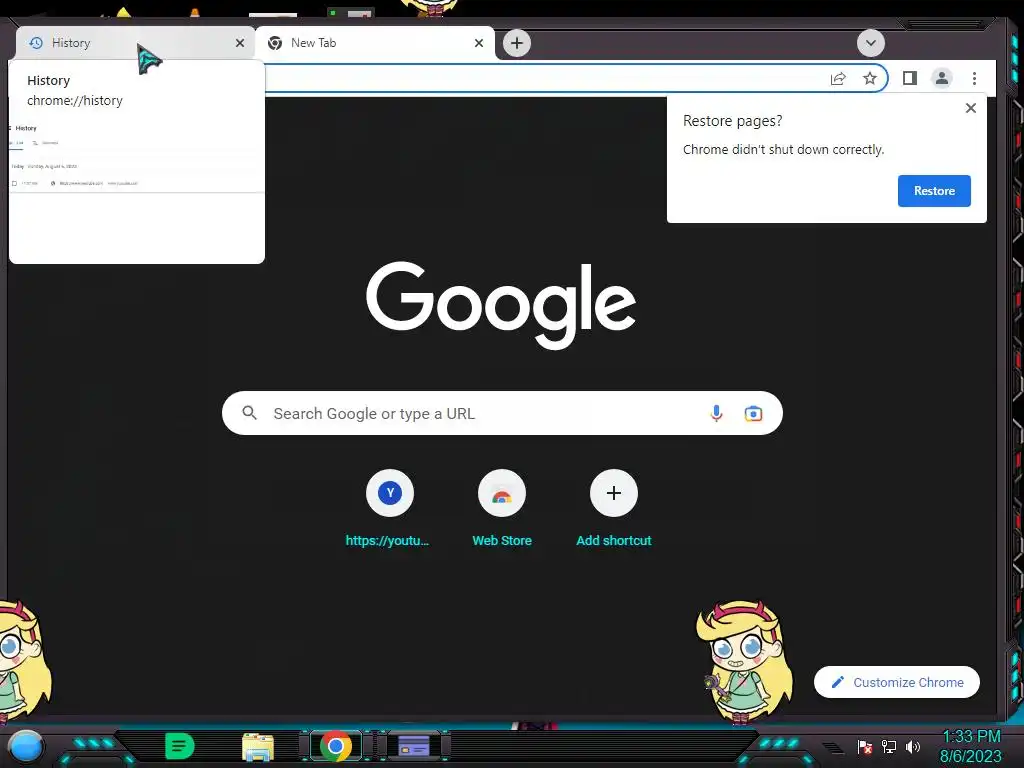Click the share page icon
1024x768 pixels.
pos(838,78)
